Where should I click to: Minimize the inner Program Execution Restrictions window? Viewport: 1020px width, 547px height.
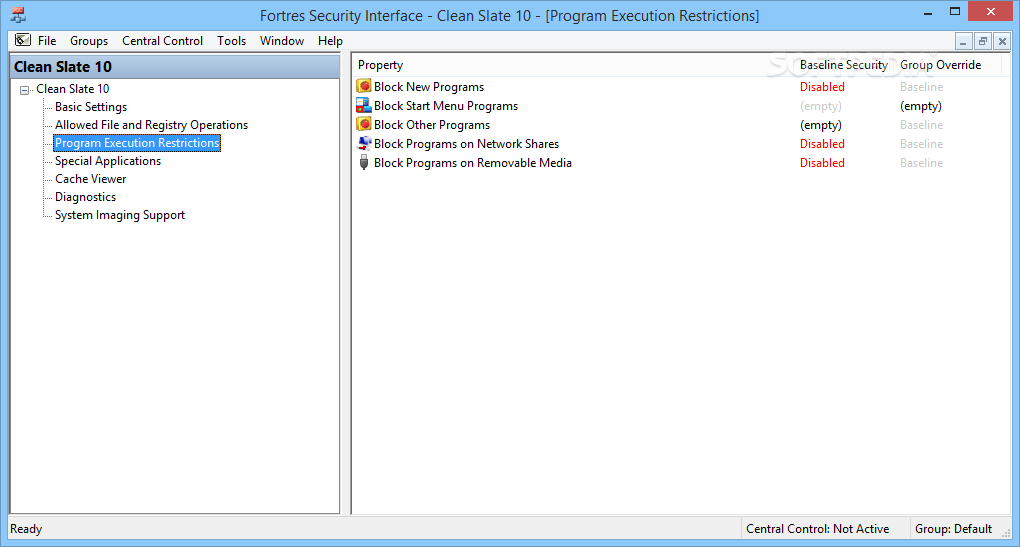click(963, 42)
